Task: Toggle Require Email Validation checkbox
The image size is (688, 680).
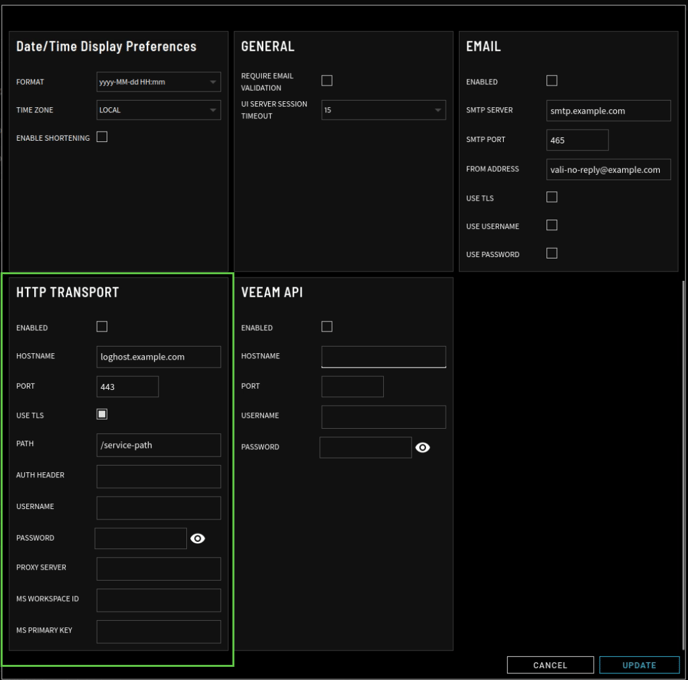Action: pos(327,81)
